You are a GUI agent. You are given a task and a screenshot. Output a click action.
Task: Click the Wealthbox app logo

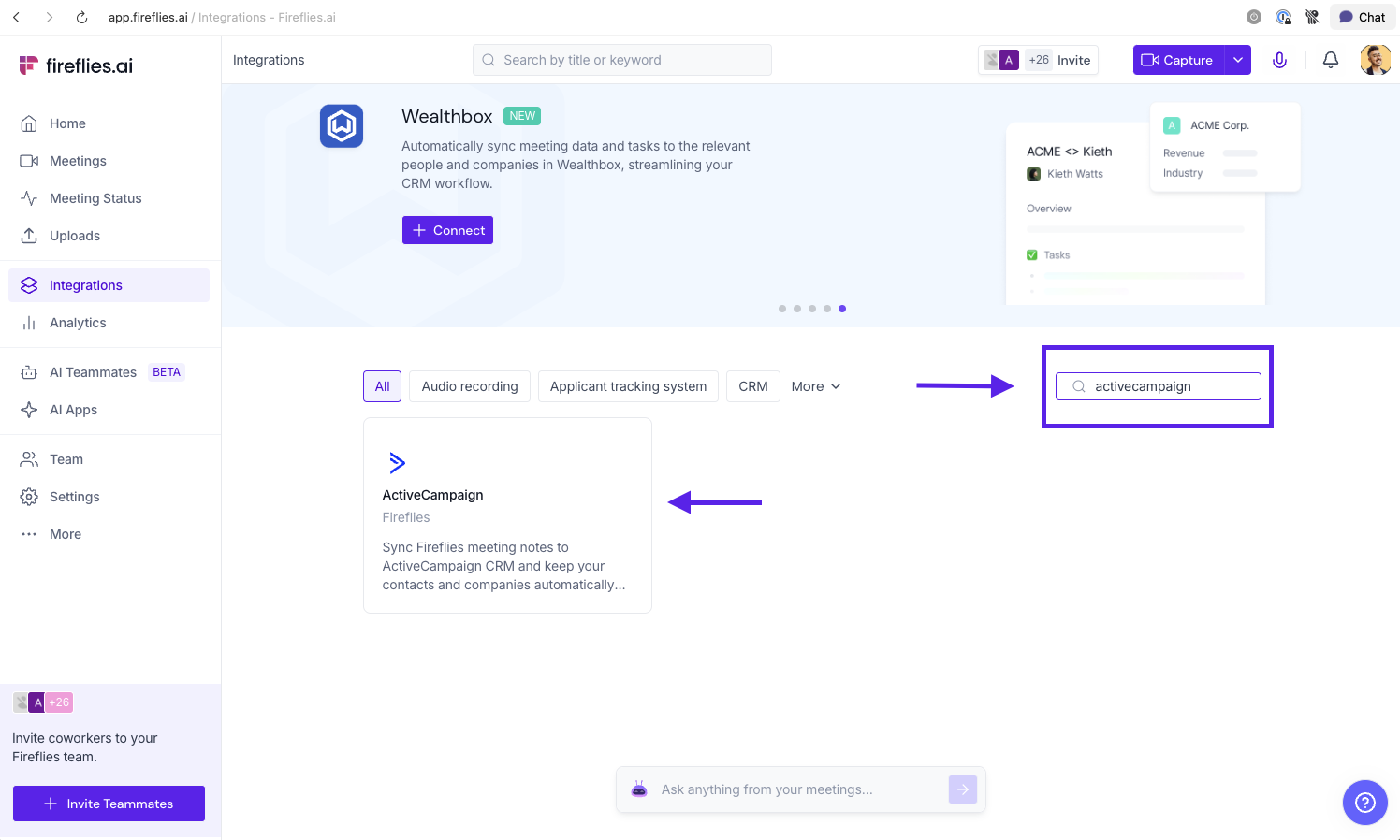(x=342, y=125)
